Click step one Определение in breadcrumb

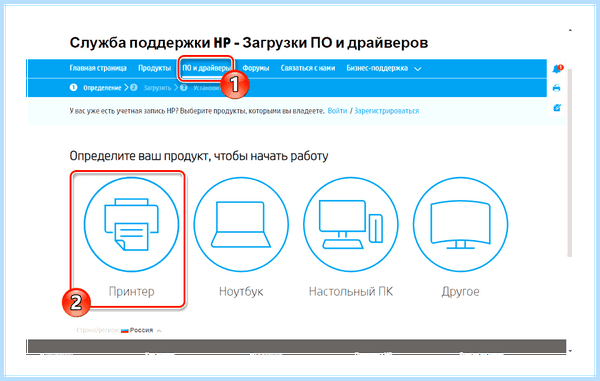click(x=95, y=88)
